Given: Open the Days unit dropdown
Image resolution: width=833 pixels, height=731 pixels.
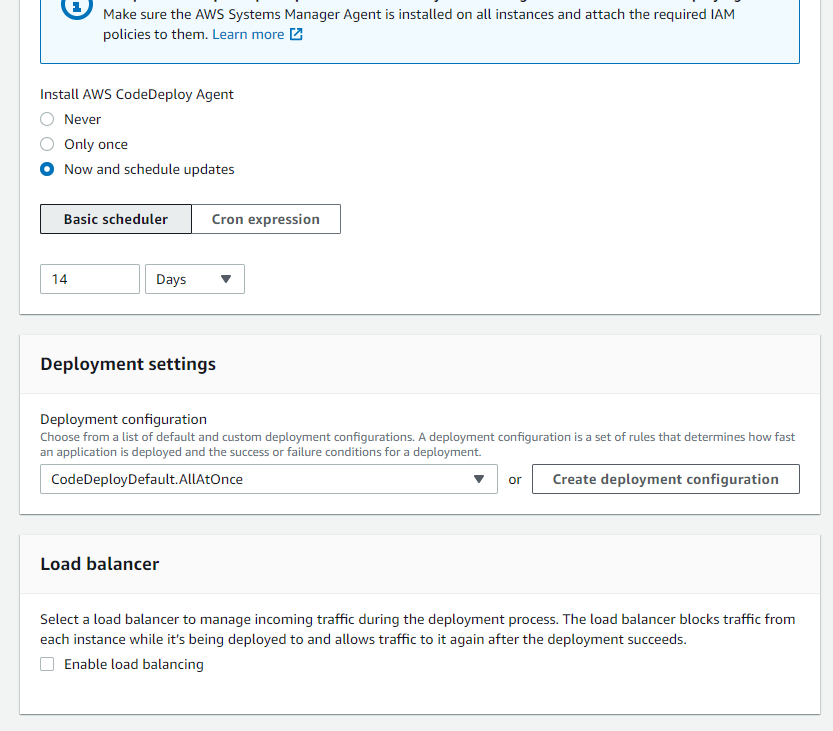Looking at the screenshot, I should (x=195, y=279).
